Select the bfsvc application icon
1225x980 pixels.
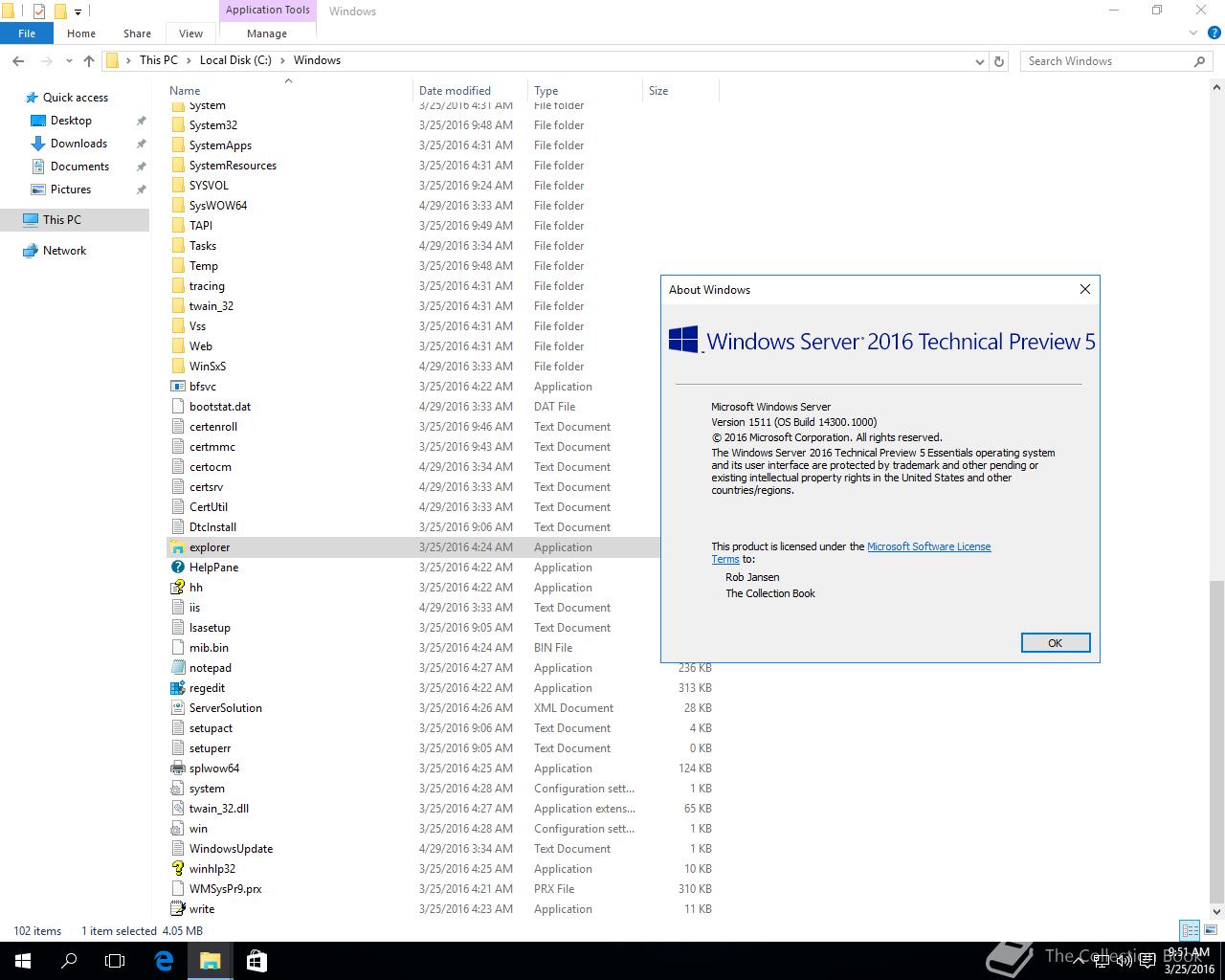coord(177,387)
